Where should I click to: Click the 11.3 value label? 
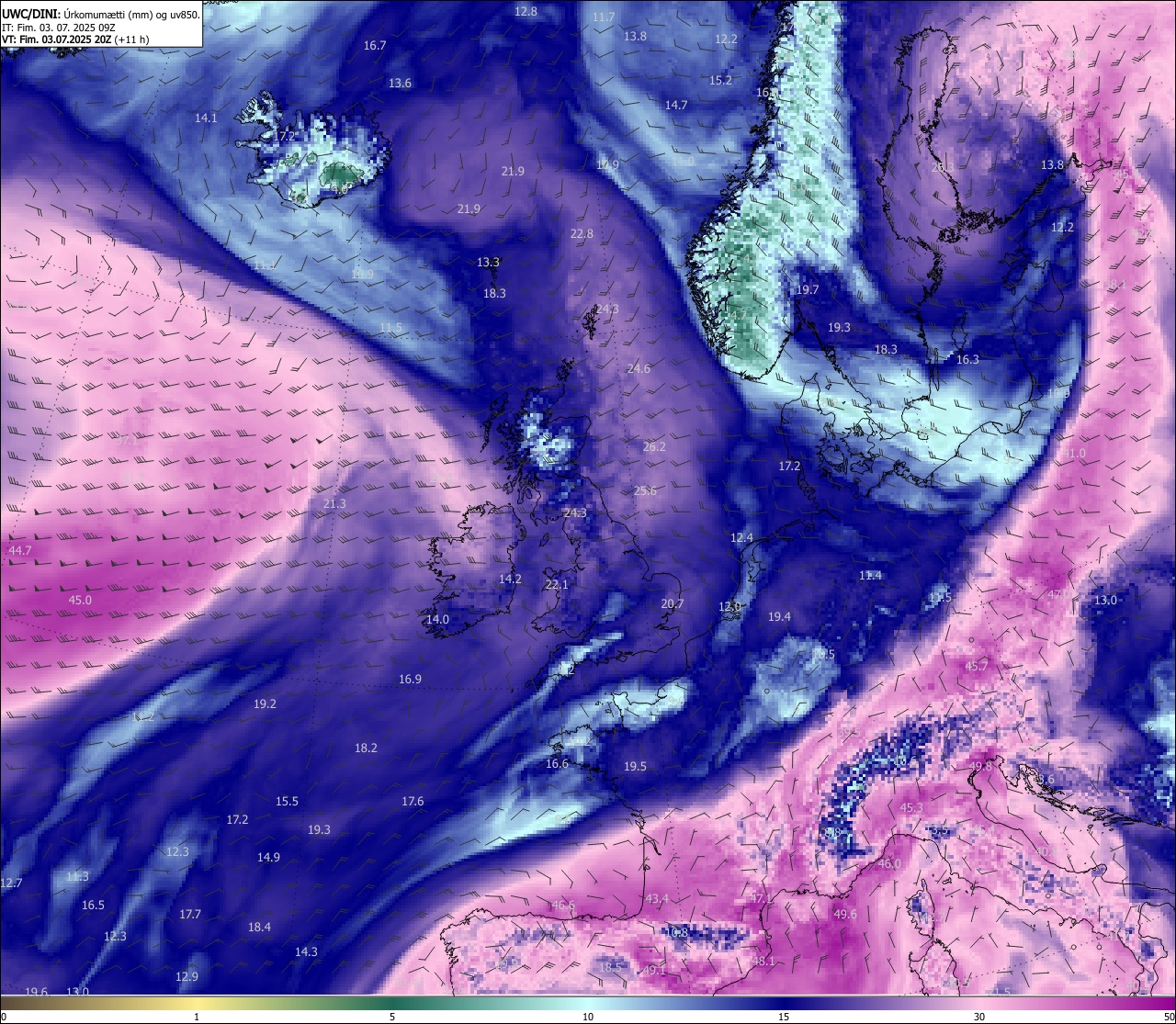pyautogui.click(x=77, y=876)
